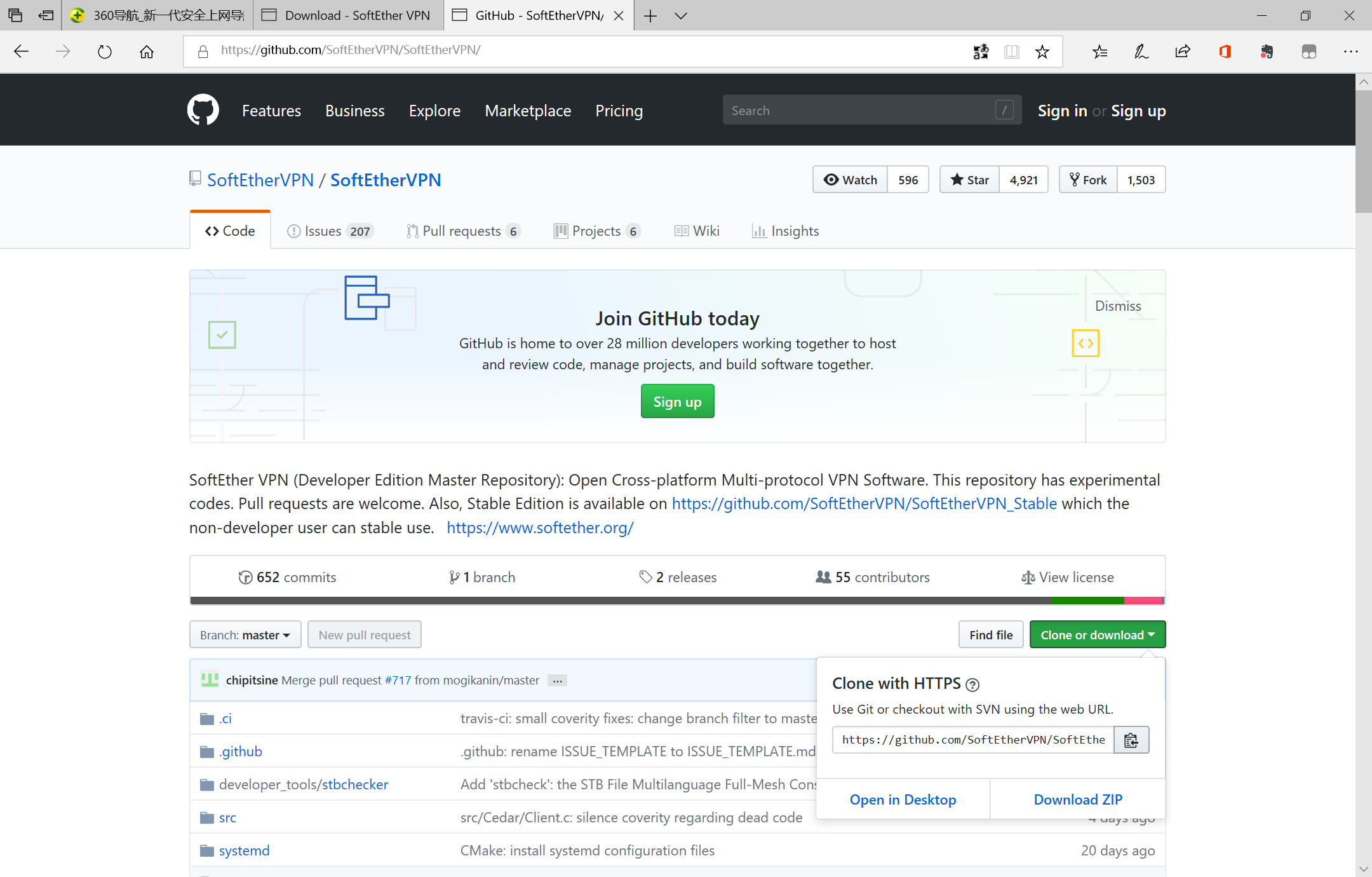Click the translate page icon in address bar
This screenshot has width=1372, height=877.
[981, 51]
